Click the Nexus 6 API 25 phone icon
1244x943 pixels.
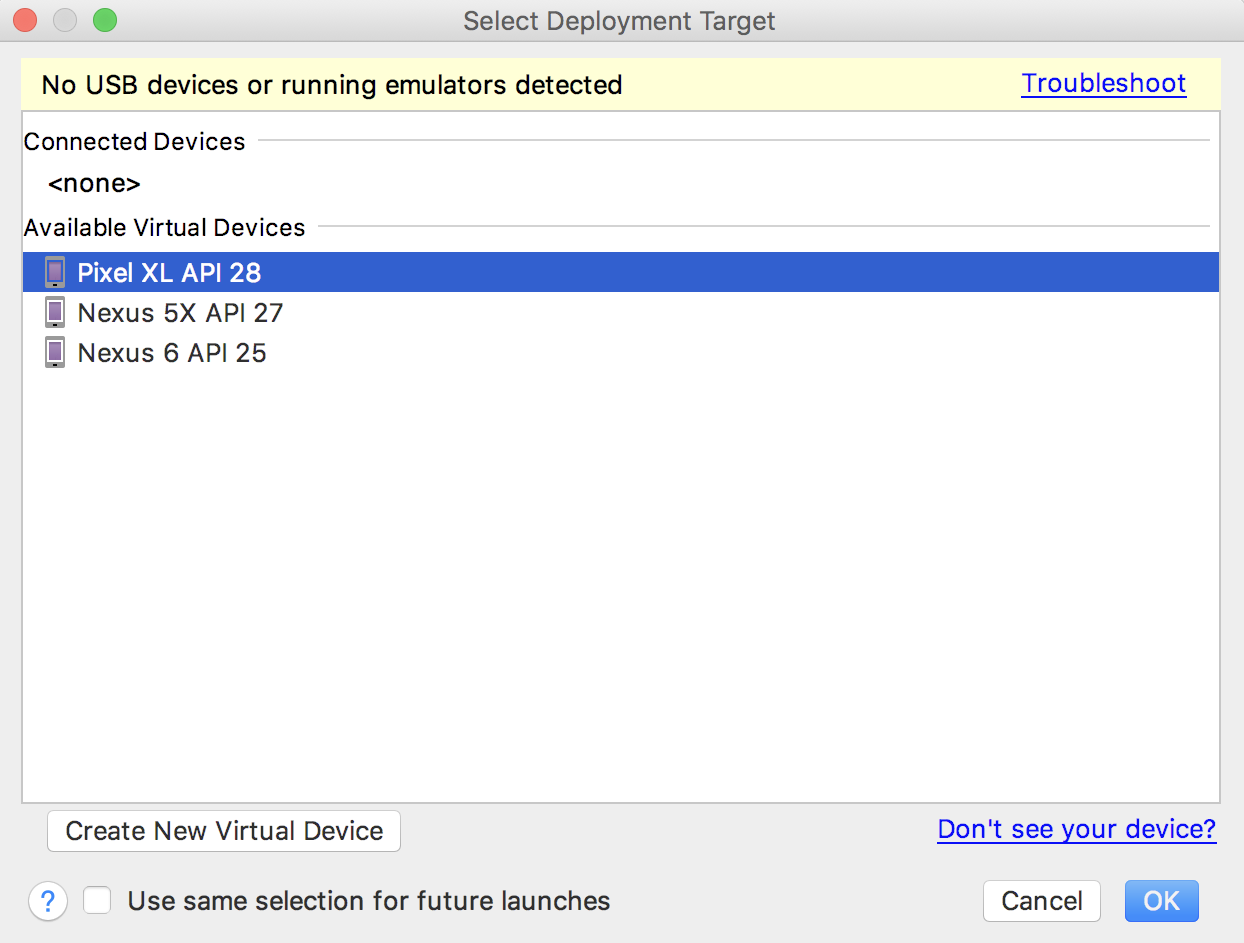pyautogui.click(x=56, y=353)
